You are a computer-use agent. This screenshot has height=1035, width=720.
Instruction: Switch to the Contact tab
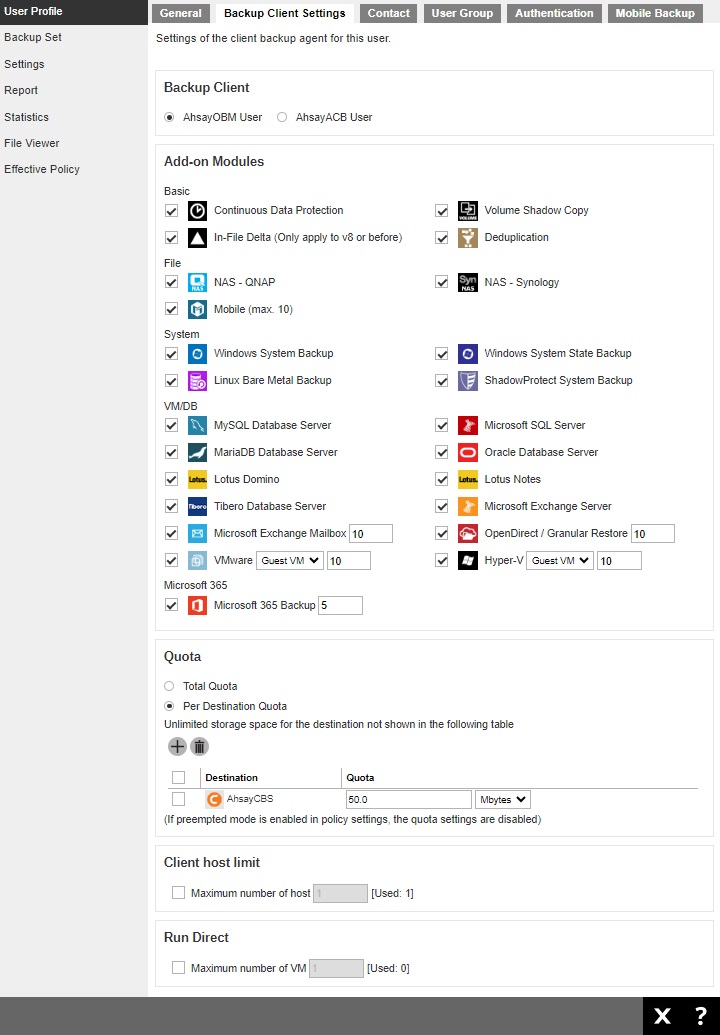click(x=388, y=13)
